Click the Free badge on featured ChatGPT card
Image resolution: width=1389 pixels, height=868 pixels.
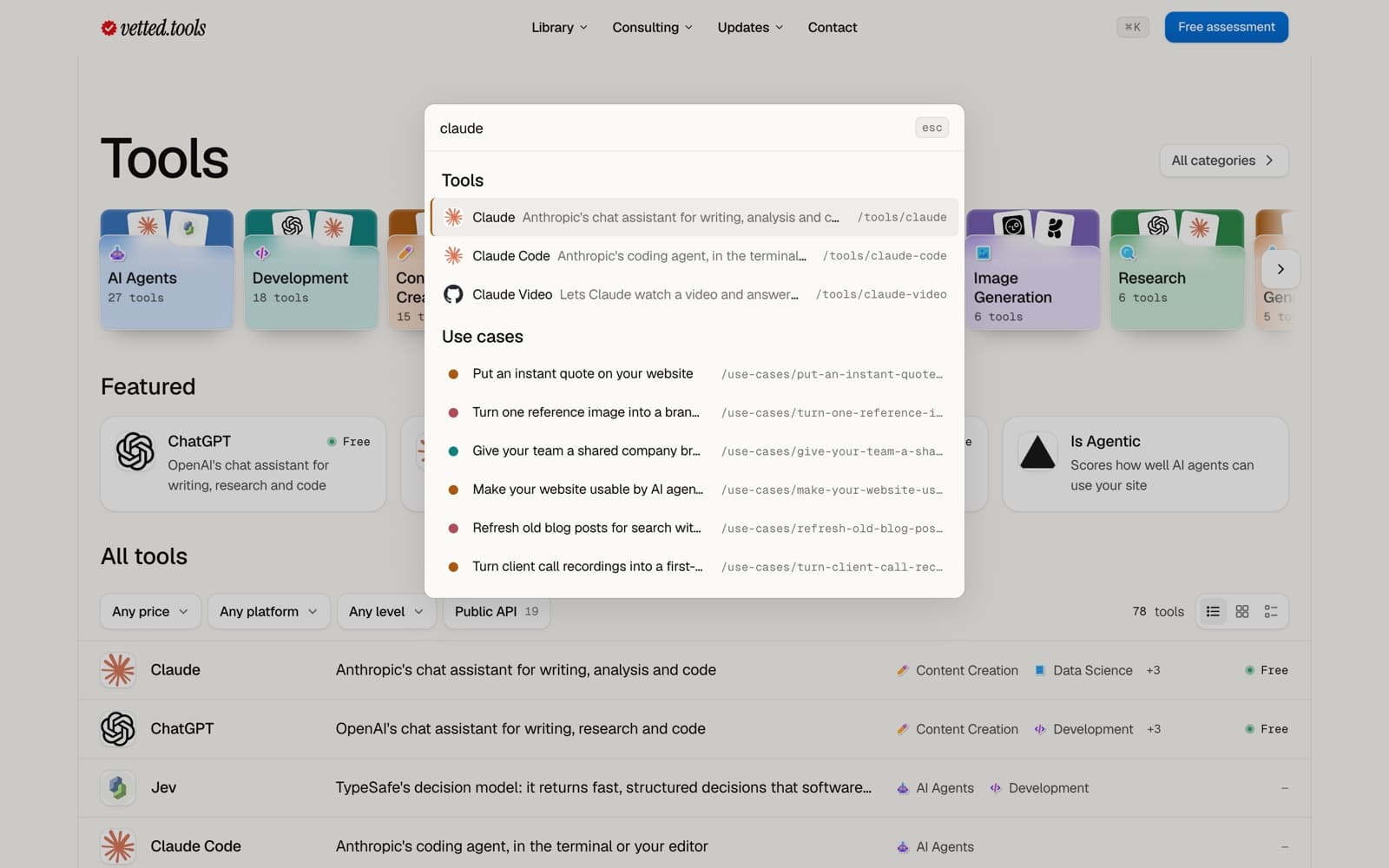coord(349,442)
